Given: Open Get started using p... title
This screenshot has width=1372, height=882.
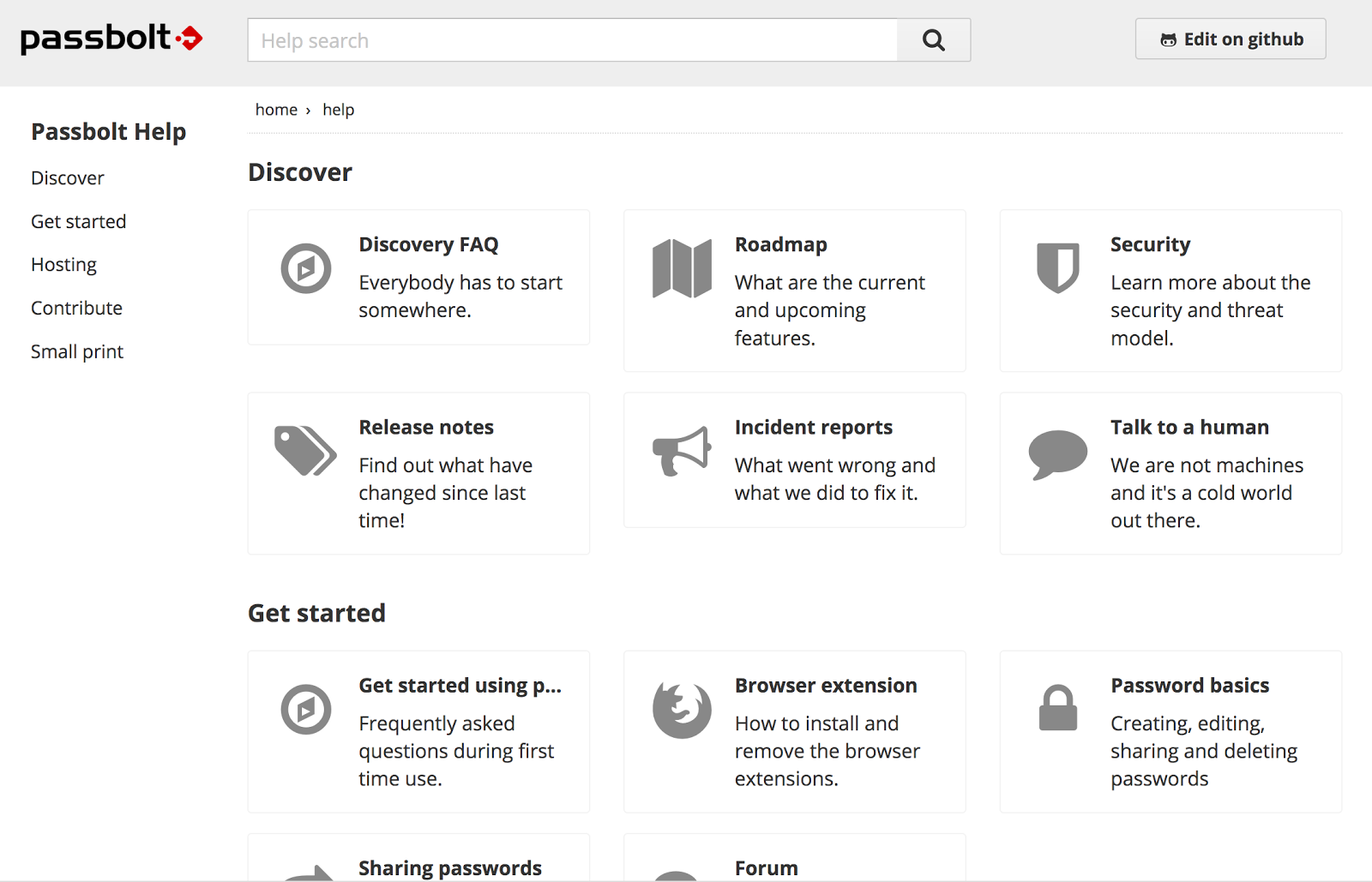Looking at the screenshot, I should pyautogui.click(x=460, y=686).
